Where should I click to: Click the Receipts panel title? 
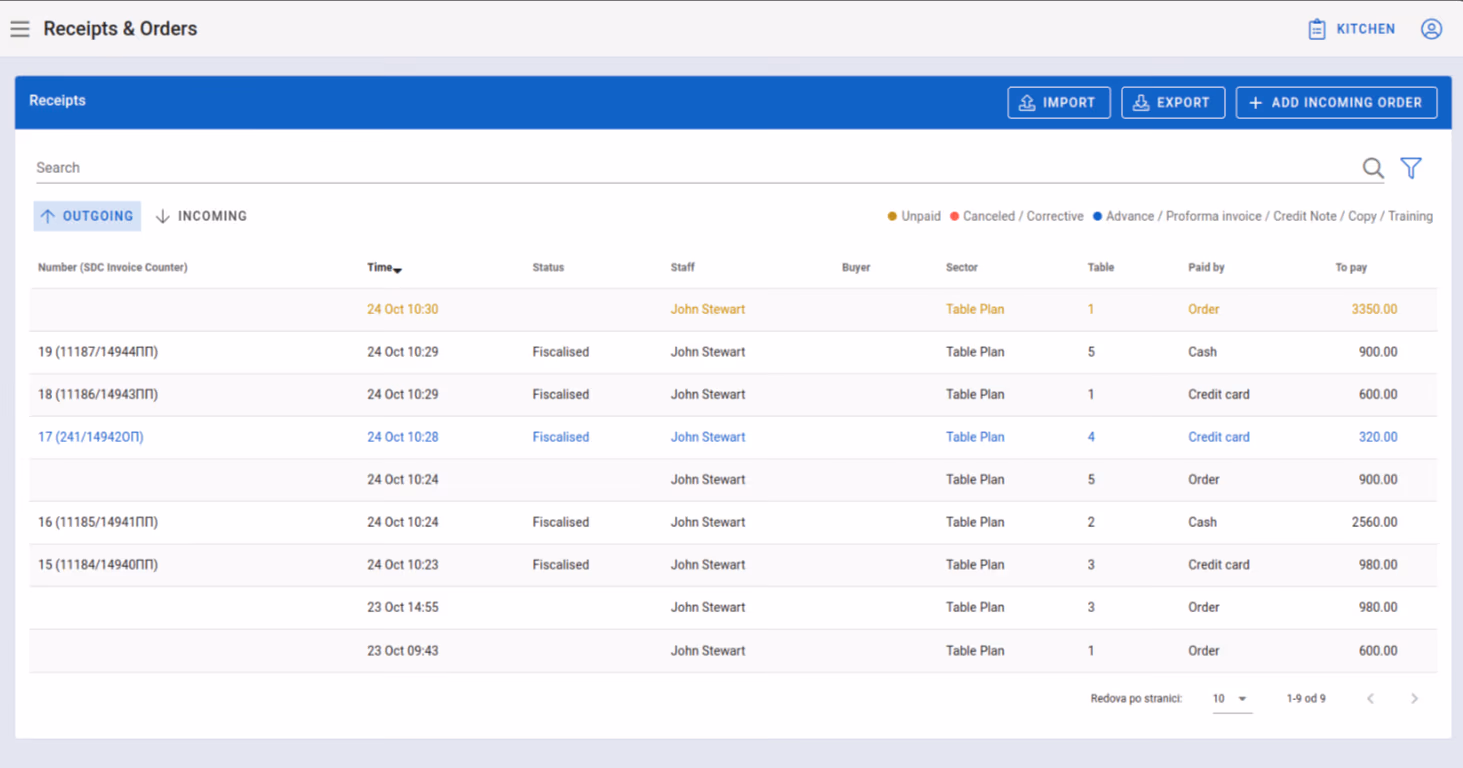tap(57, 101)
